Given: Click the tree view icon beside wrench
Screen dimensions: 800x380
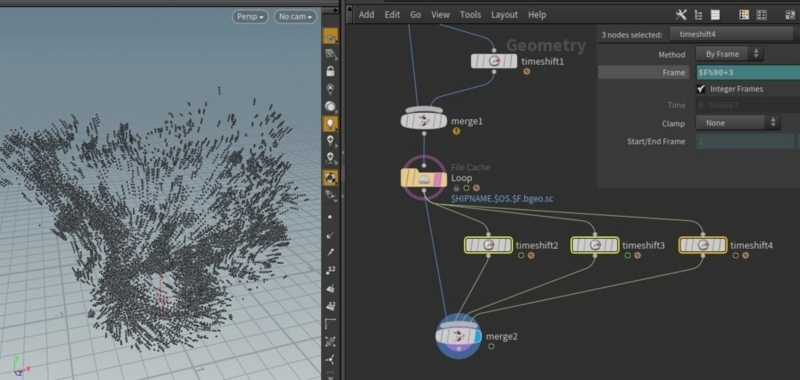Looking at the screenshot, I should point(698,15).
